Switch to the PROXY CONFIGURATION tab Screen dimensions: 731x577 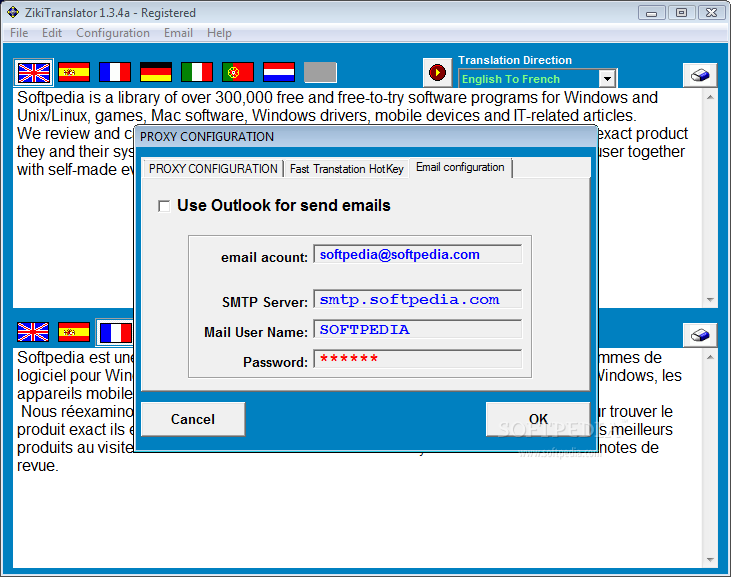click(213, 169)
